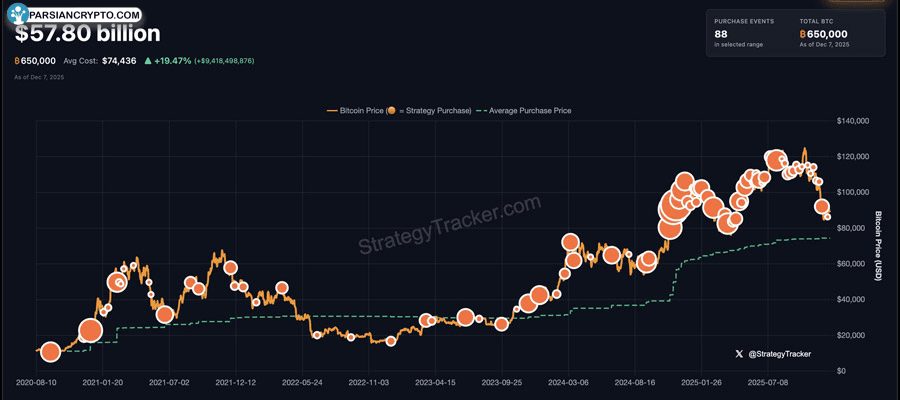The height and width of the screenshot is (400, 900).
Task: Select the lowest purchase bubble after 2022-11-03
Action: (391, 341)
